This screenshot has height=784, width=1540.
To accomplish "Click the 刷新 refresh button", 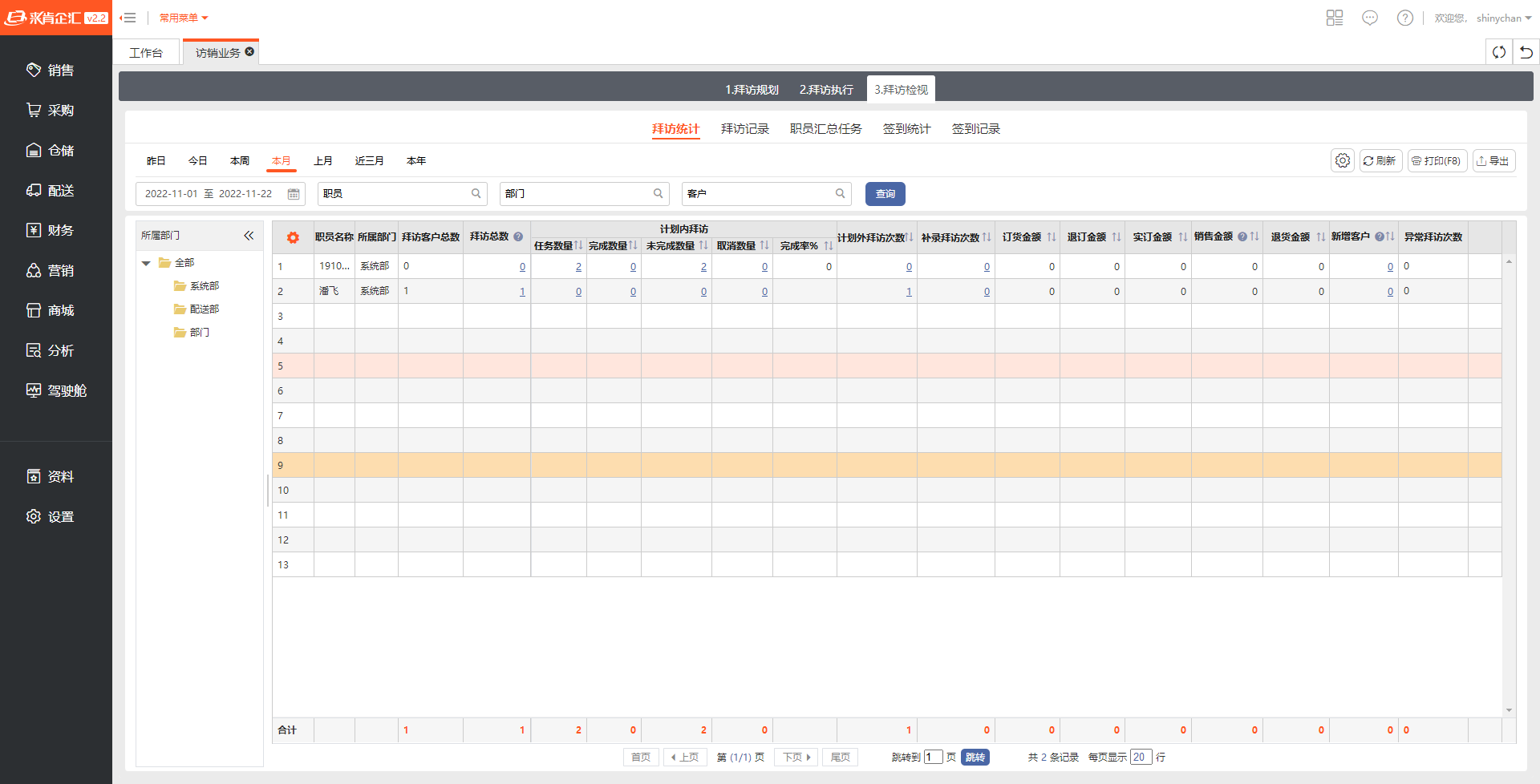I will coord(1380,160).
